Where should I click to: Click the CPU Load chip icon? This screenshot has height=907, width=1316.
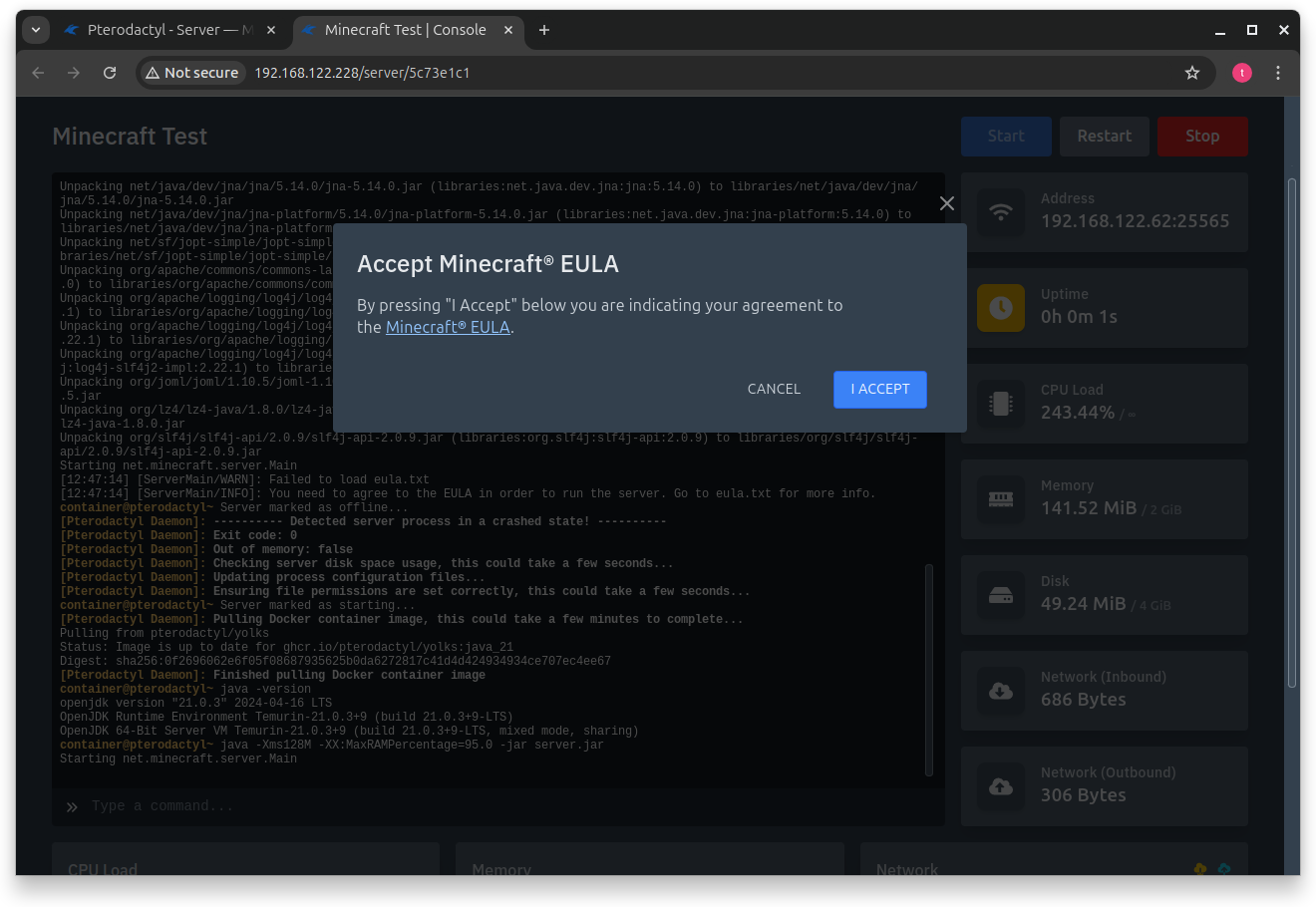[x=1000, y=403]
